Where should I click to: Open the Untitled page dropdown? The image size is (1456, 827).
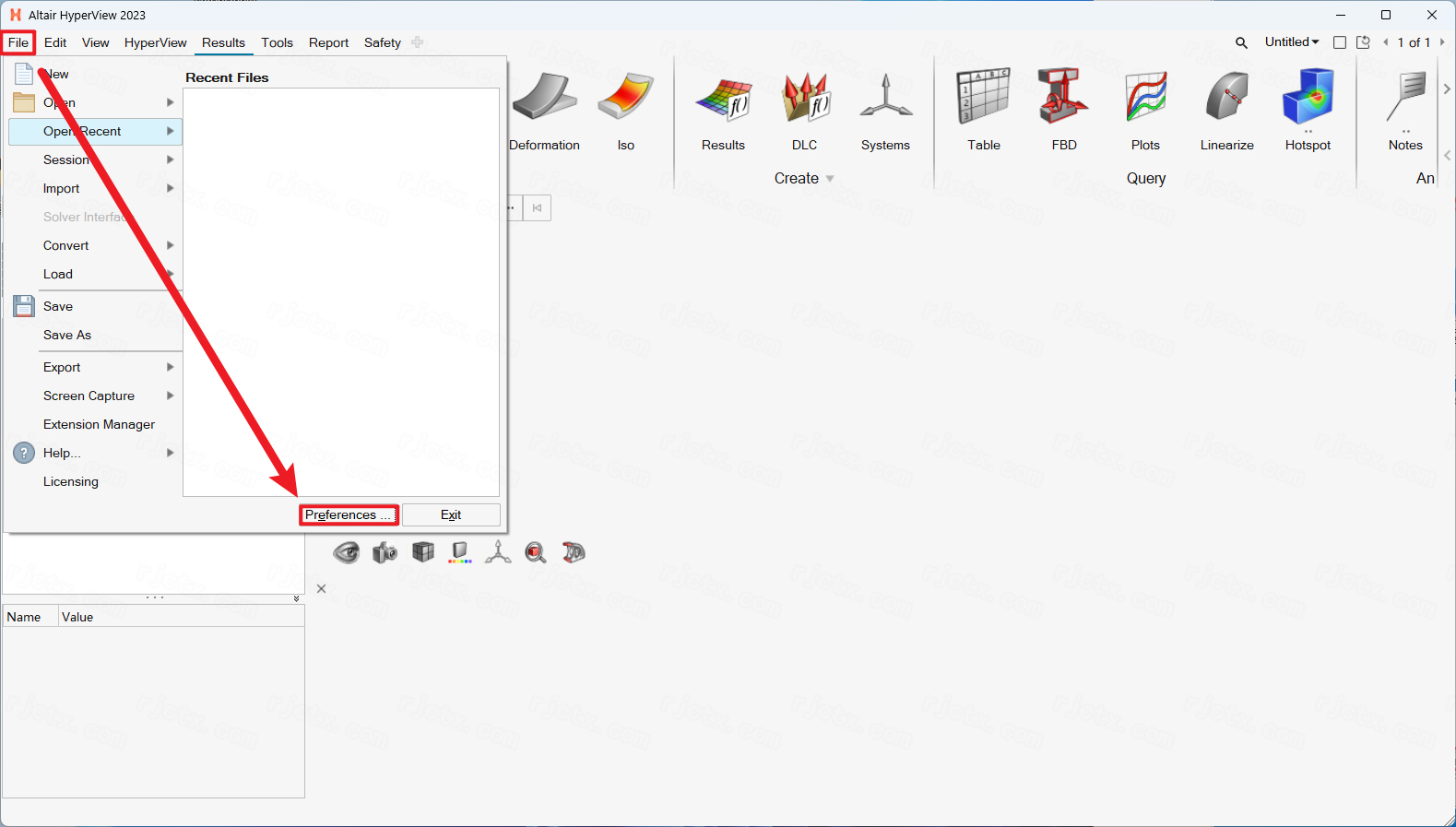click(x=1291, y=42)
